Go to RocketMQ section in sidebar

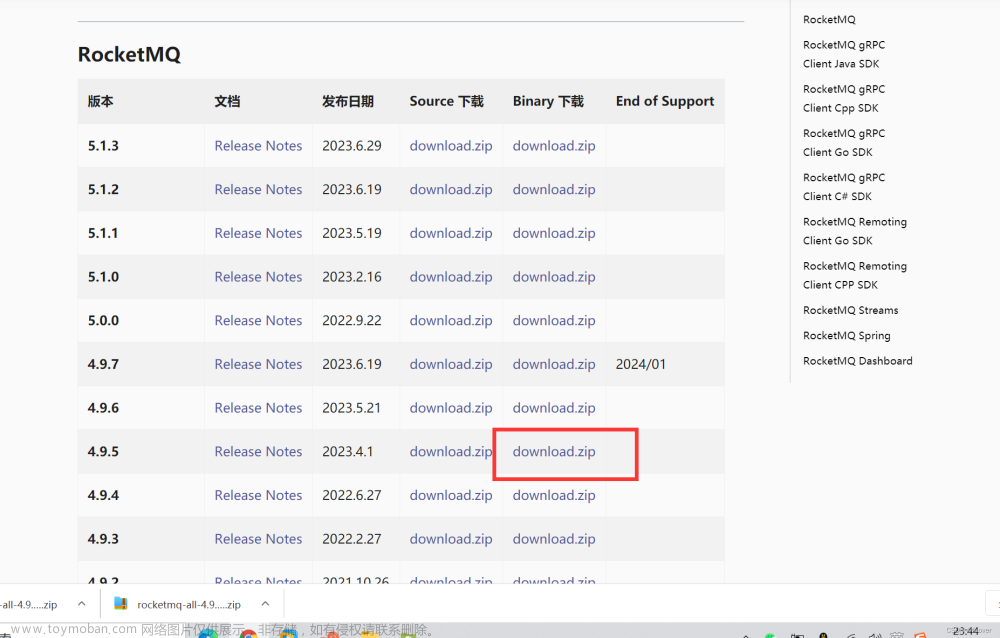pos(829,20)
